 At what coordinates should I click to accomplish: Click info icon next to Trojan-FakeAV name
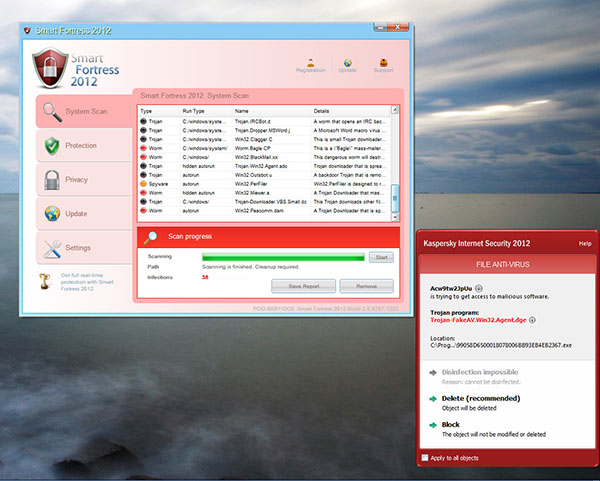[532, 320]
